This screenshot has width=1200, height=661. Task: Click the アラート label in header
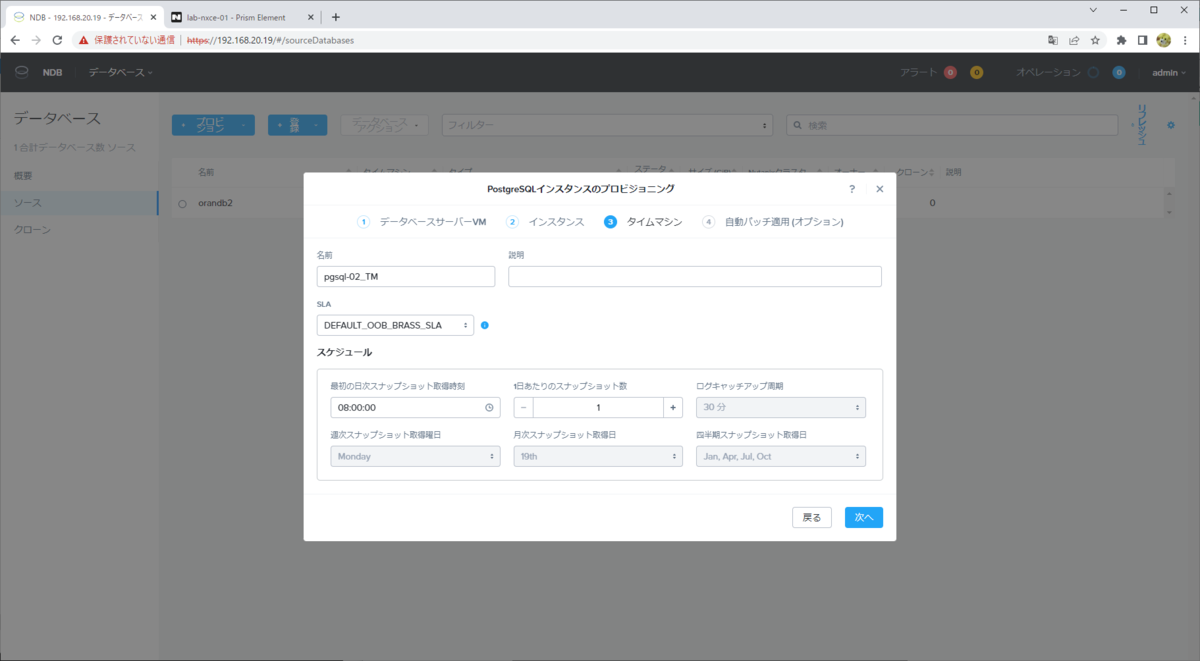coord(919,72)
